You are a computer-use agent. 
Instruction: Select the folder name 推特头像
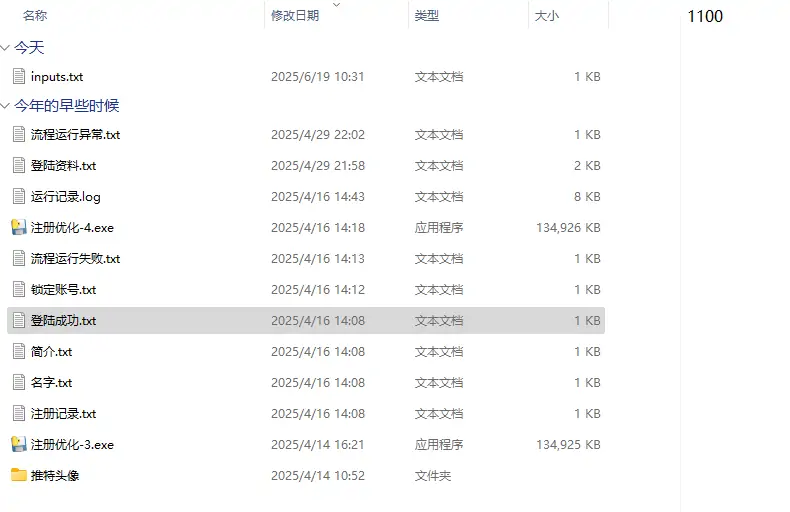tap(55, 475)
